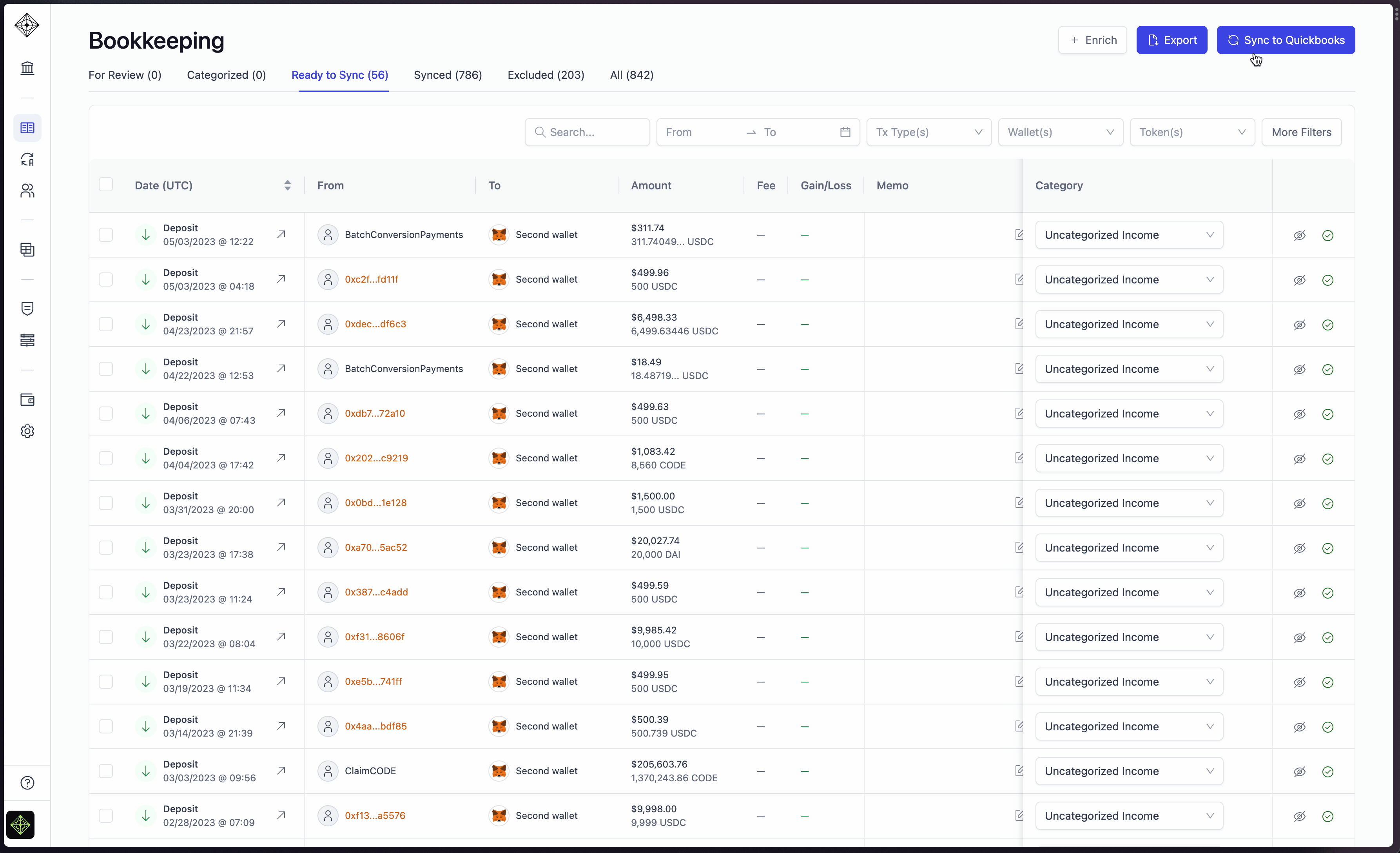Click the wallet icon in sidebar
1400x853 pixels.
[27, 400]
